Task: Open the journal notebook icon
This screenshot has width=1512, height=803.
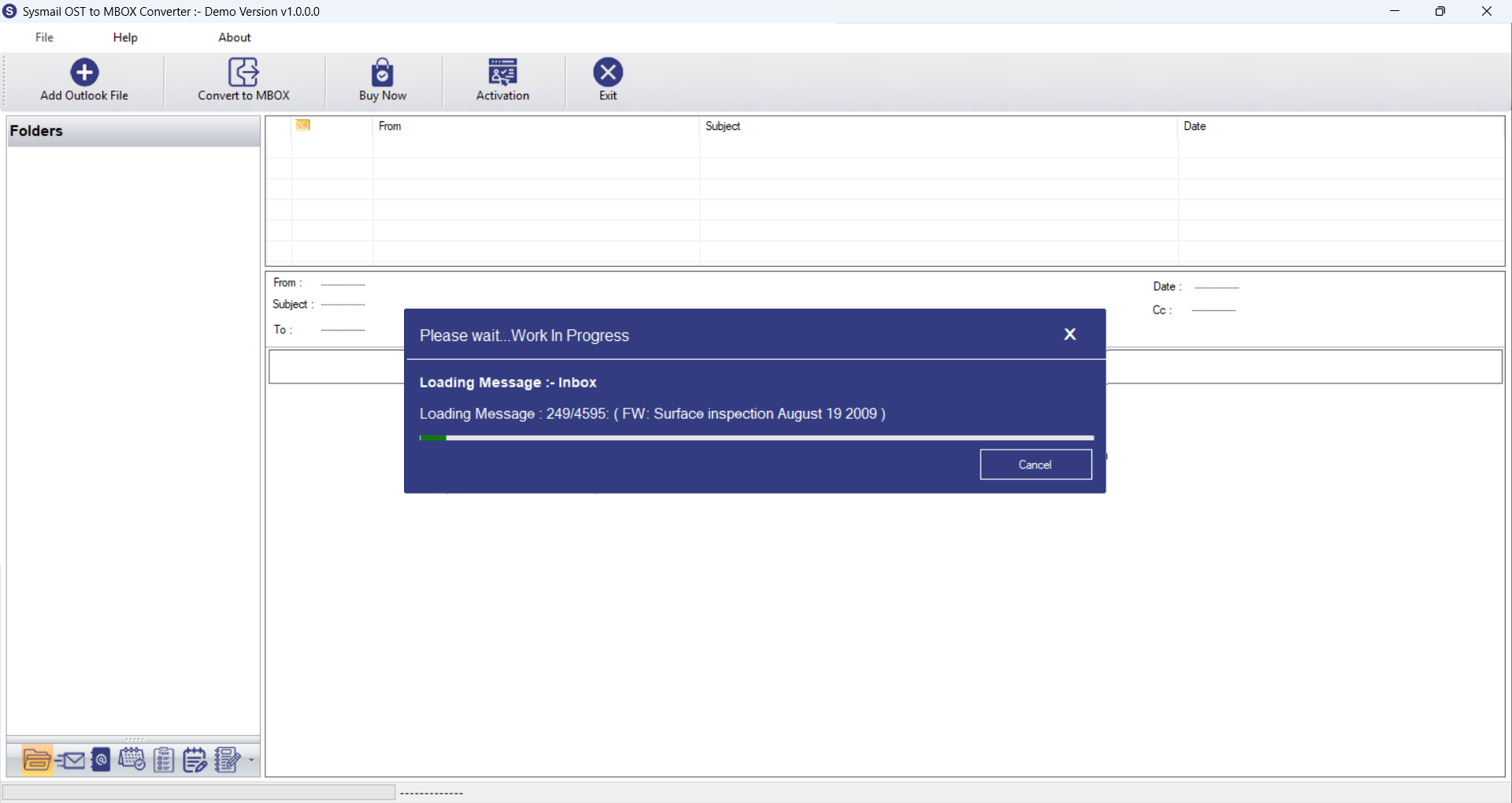Action: point(228,760)
